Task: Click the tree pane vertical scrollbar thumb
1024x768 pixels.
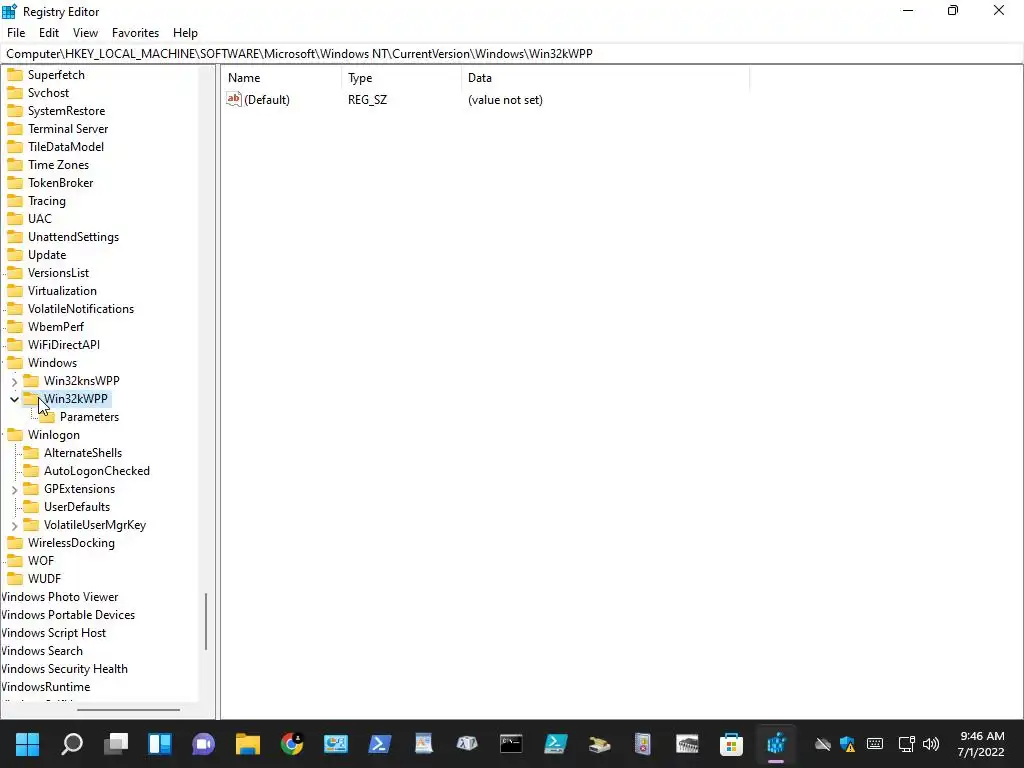Action: coord(206,621)
